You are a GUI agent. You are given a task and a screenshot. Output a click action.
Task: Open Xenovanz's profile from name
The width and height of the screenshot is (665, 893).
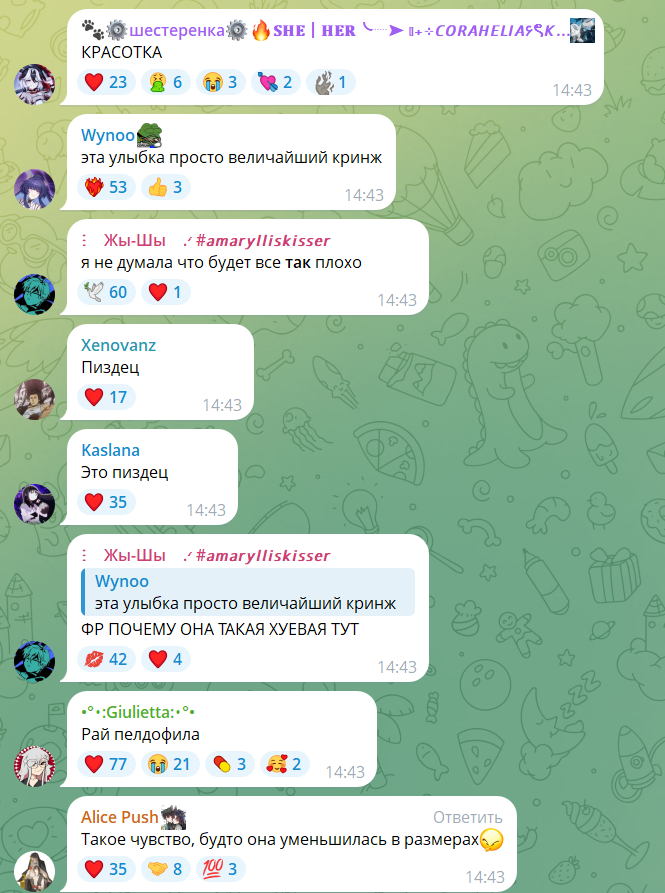[x=118, y=345]
